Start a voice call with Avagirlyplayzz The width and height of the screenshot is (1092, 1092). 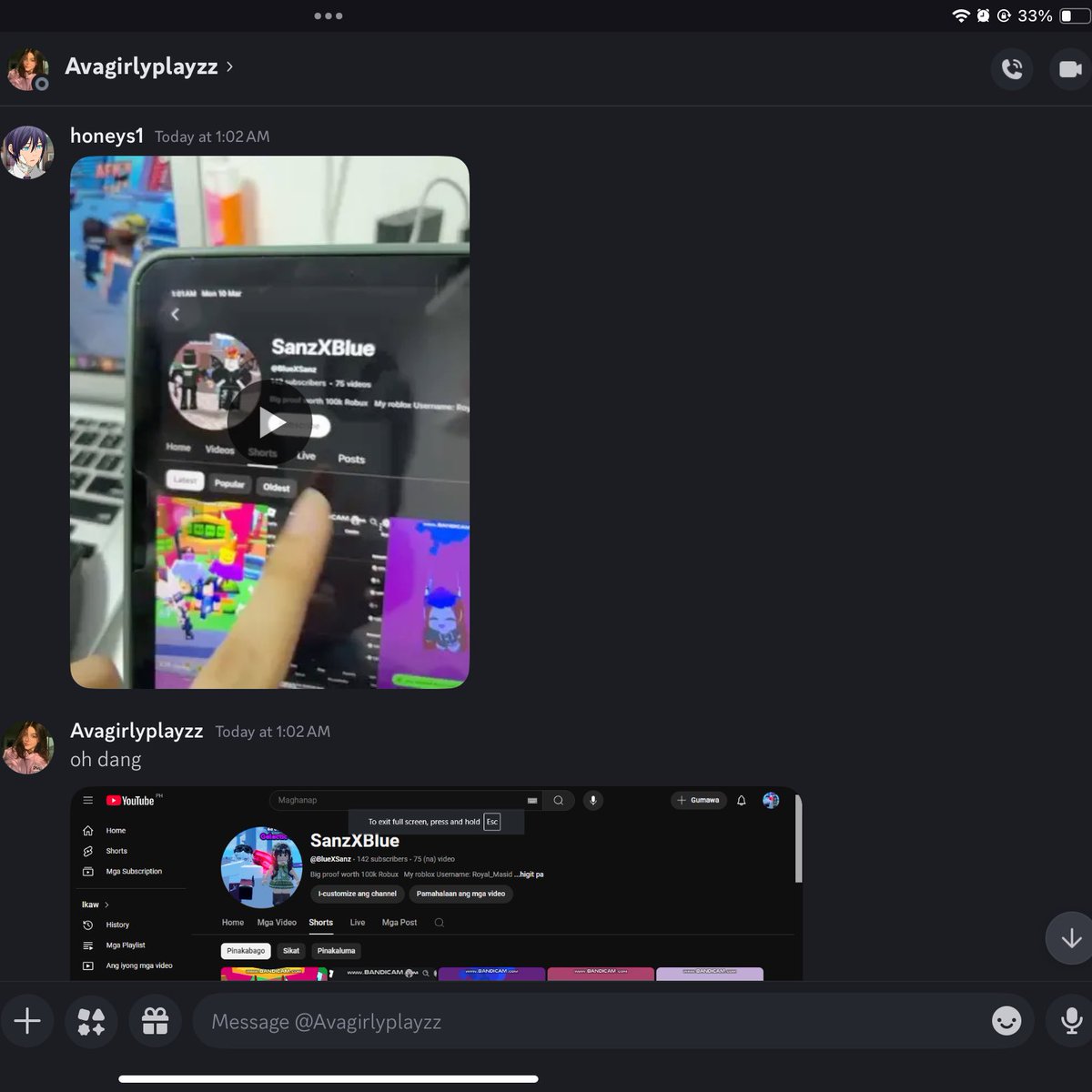pos(1012,69)
